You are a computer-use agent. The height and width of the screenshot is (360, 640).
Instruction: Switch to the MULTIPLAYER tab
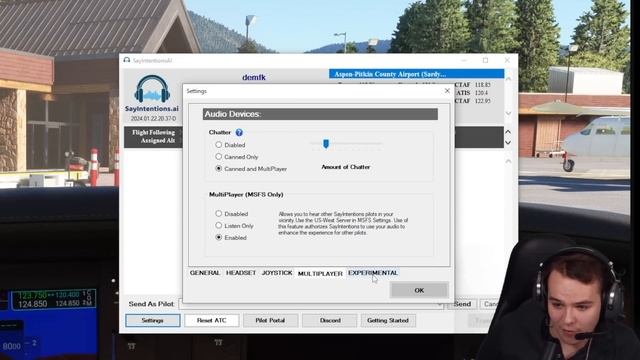pyautogui.click(x=320, y=273)
